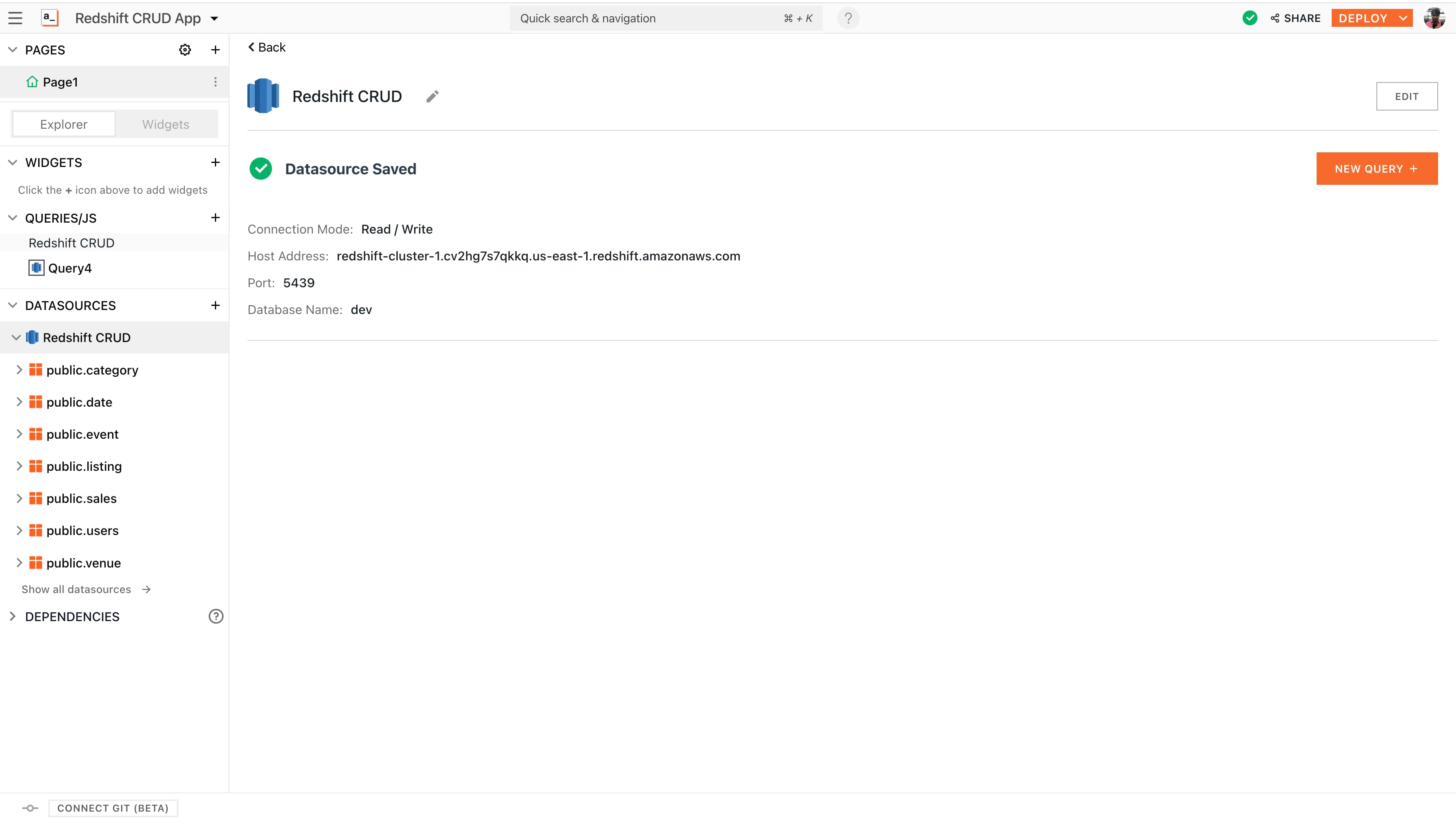Screen dimensions: 1456x823
Task: Select the Explorer tab
Action: pyautogui.click(x=63, y=124)
